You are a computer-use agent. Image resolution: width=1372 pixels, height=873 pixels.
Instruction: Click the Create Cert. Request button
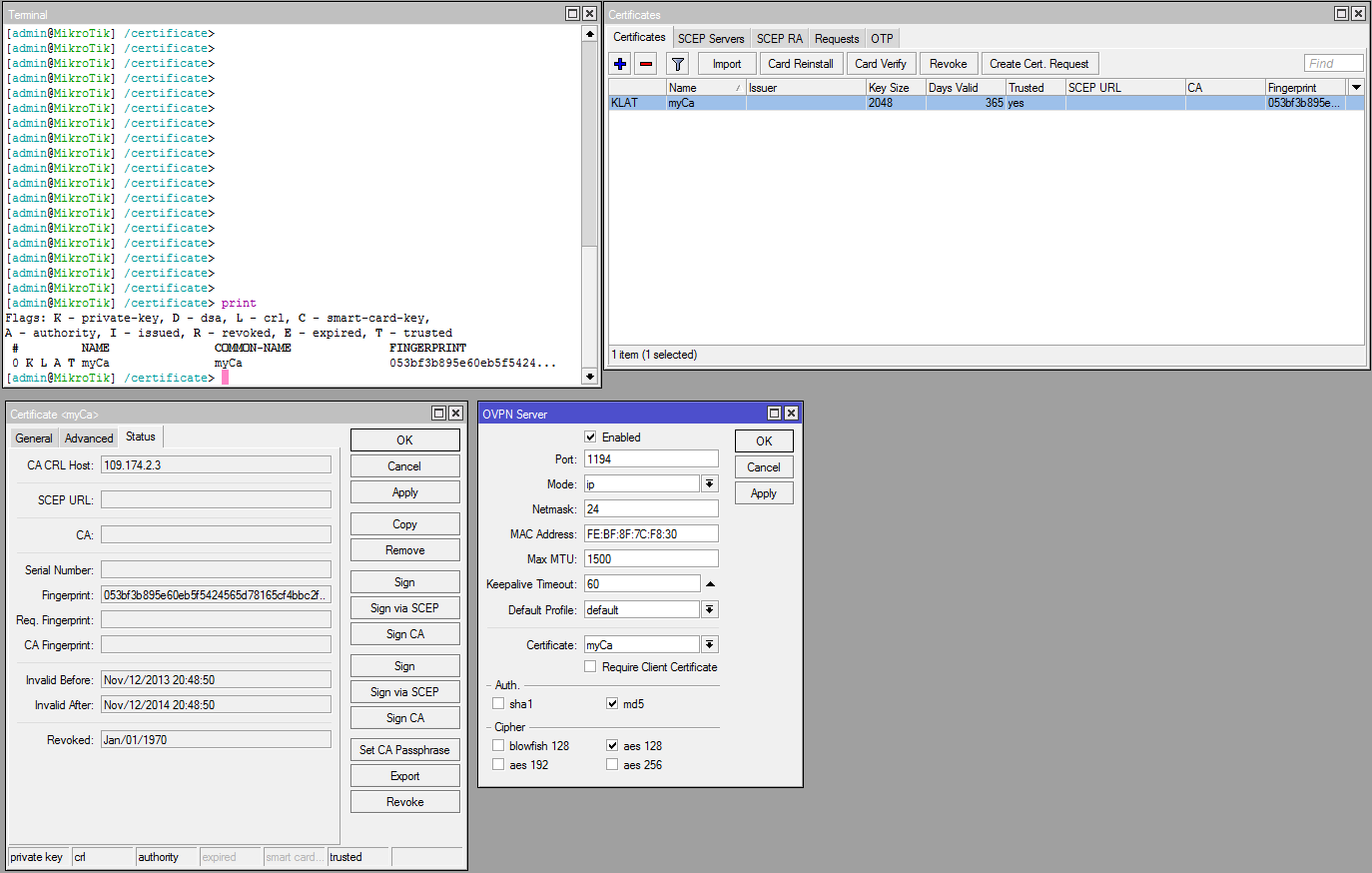tap(1038, 64)
